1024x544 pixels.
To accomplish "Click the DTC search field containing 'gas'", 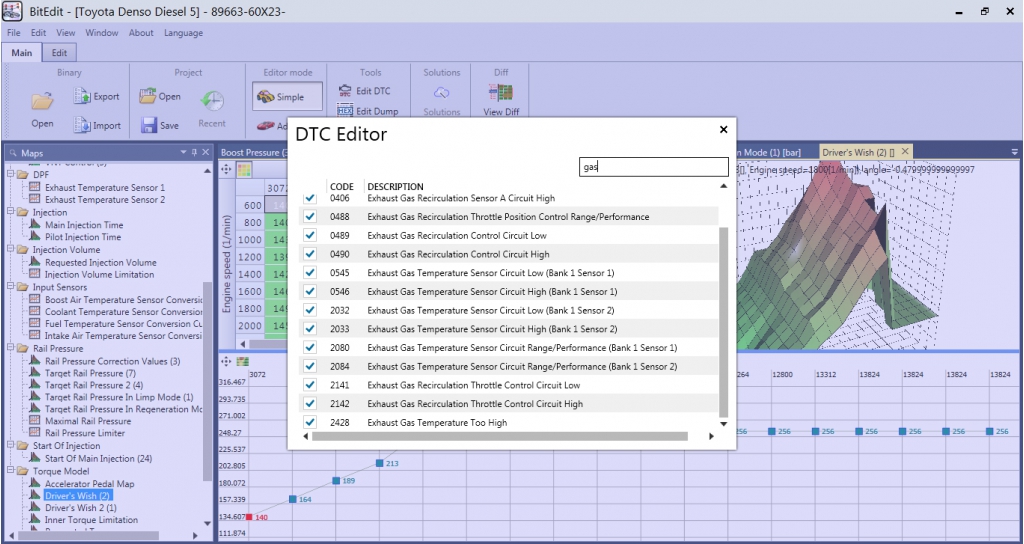I will 654,167.
